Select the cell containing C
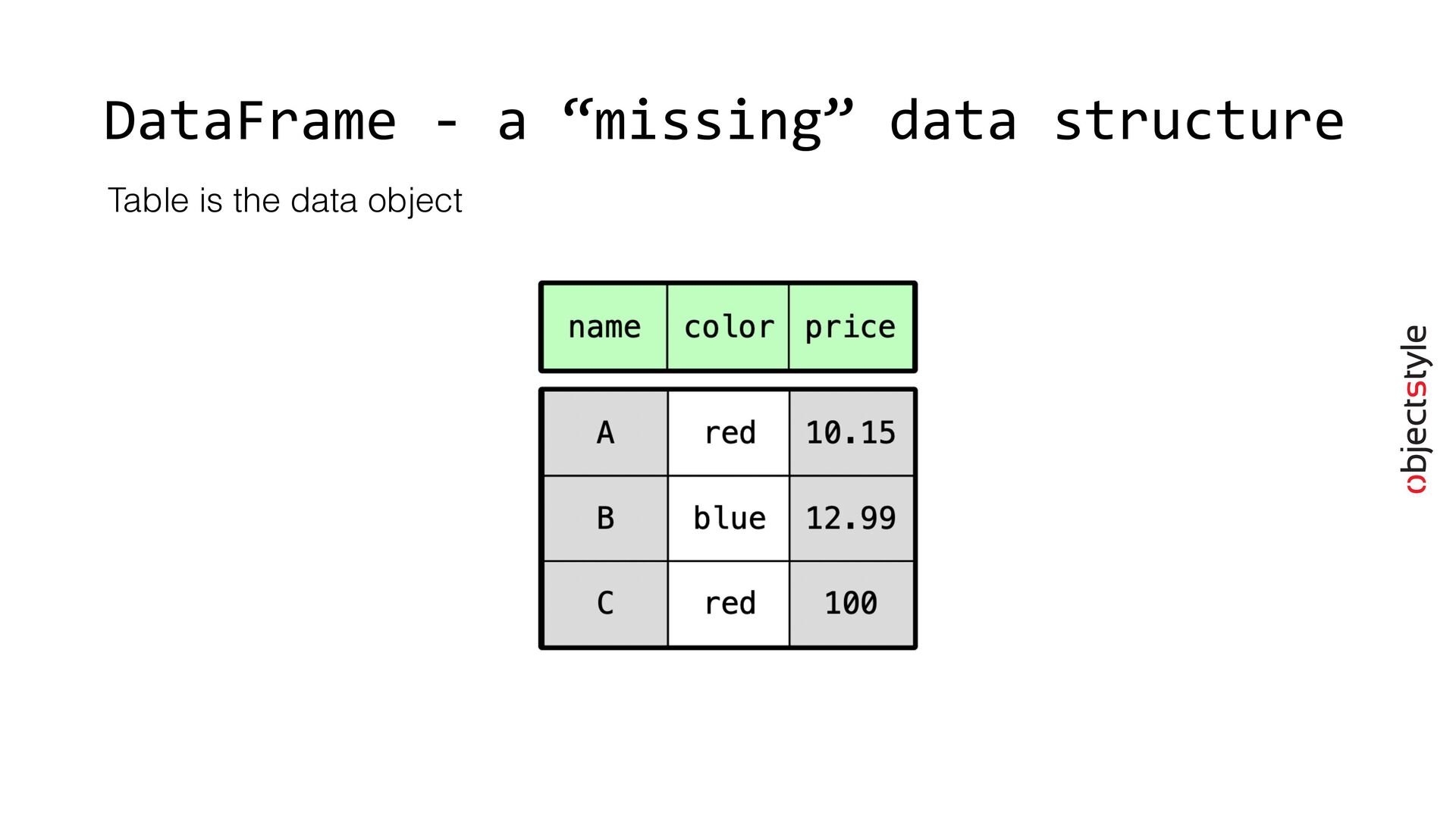The height and width of the screenshot is (819, 1456). 605,604
